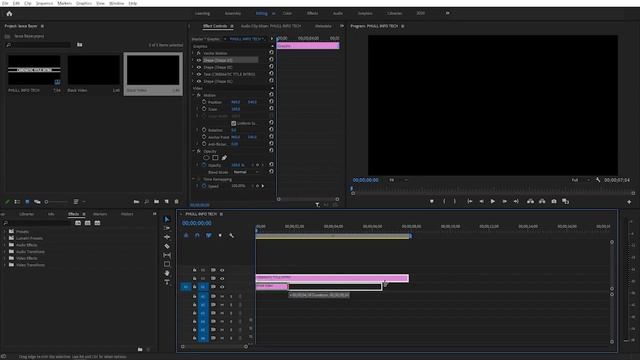Open timeline display settings wrench

pos(231,236)
